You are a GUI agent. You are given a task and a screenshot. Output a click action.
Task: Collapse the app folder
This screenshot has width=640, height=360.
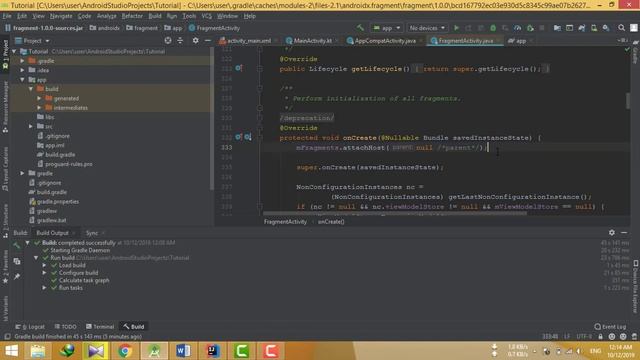pos(22,80)
